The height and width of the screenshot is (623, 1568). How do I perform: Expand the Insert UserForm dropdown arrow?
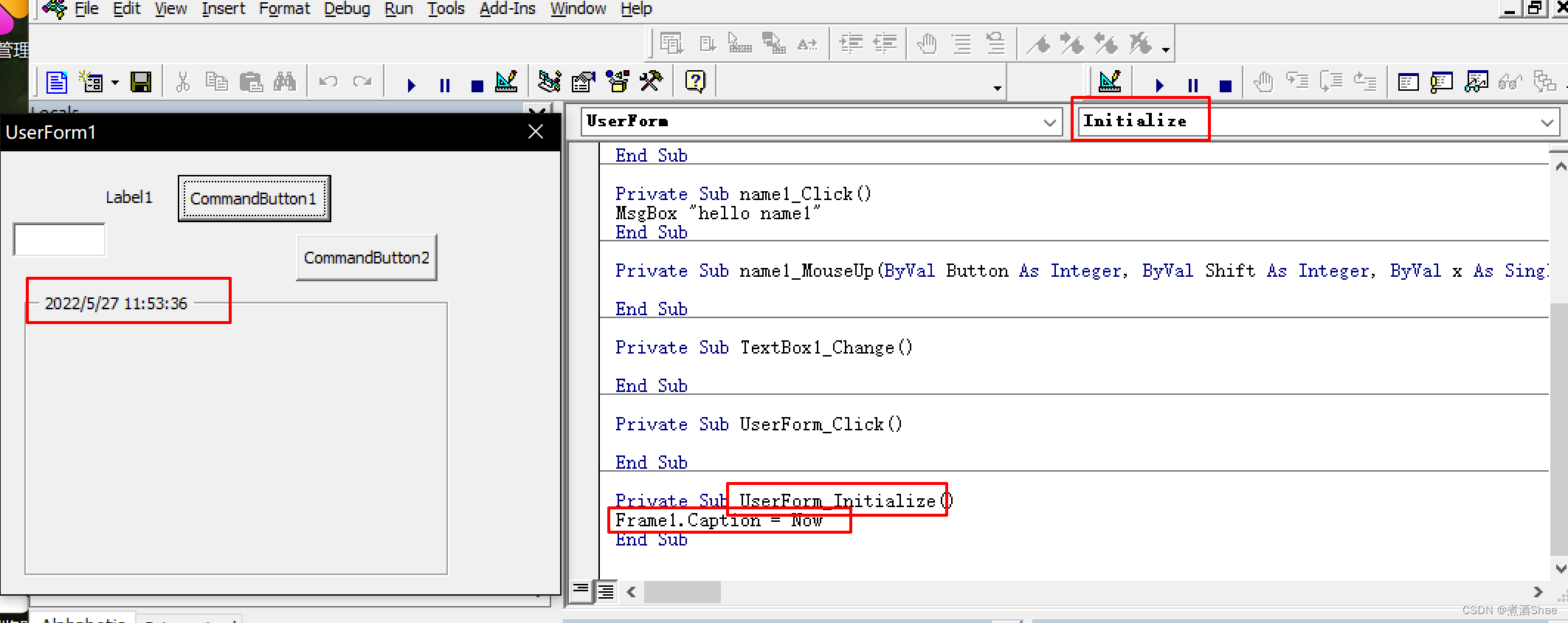click(x=115, y=83)
